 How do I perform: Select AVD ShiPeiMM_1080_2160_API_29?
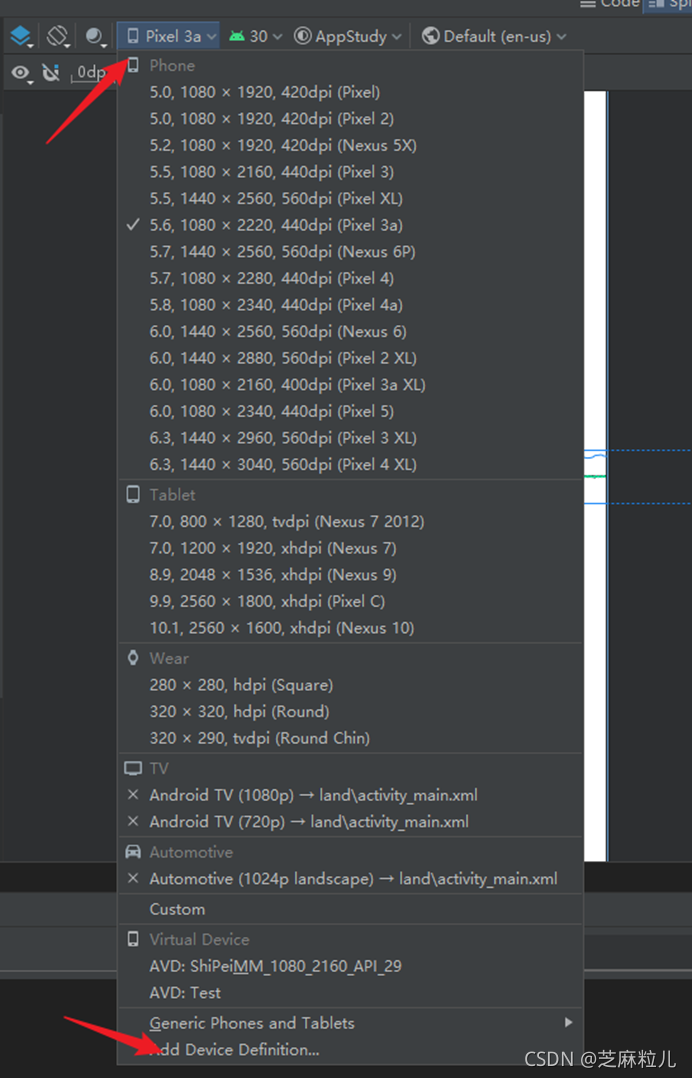350,967
